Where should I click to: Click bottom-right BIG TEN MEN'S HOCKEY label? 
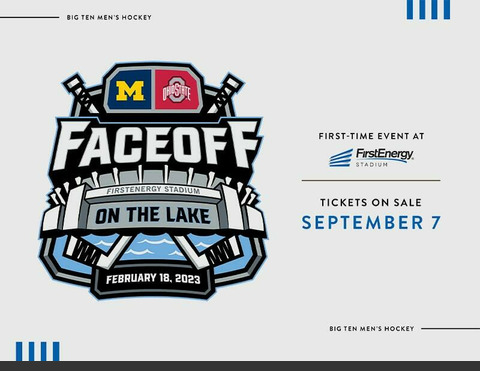click(372, 329)
